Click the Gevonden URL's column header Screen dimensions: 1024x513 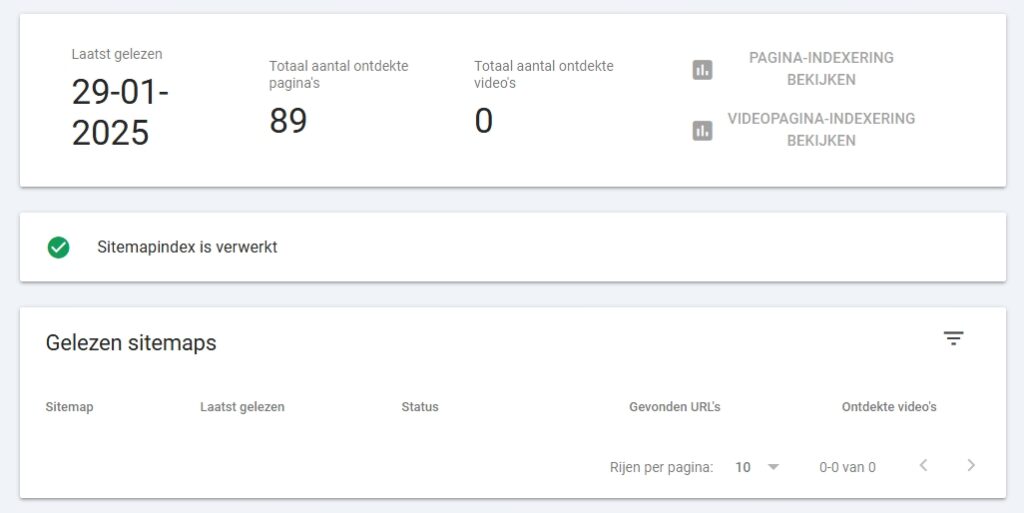click(675, 407)
